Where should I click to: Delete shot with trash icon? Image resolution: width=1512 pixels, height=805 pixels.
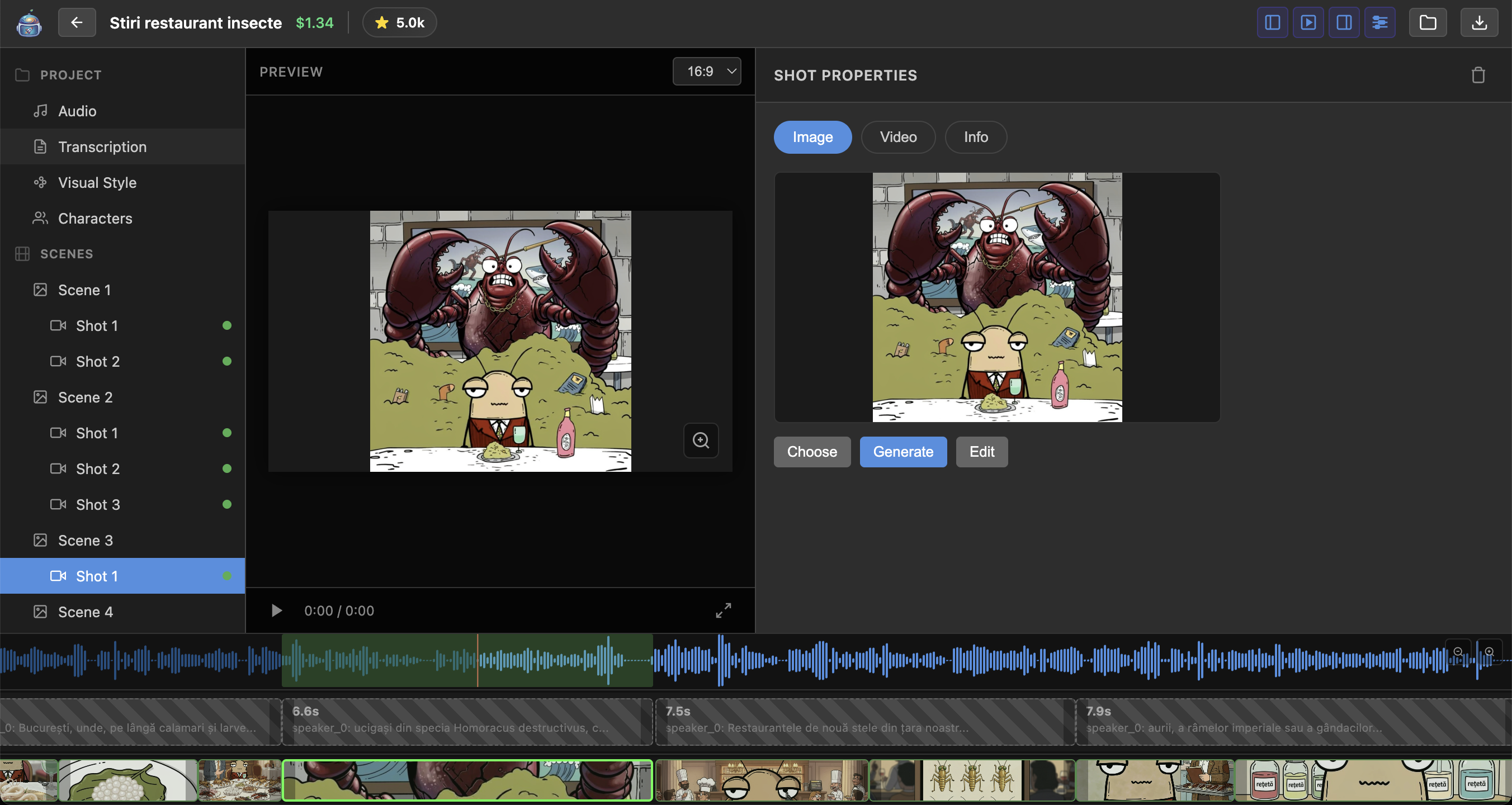pos(1478,75)
